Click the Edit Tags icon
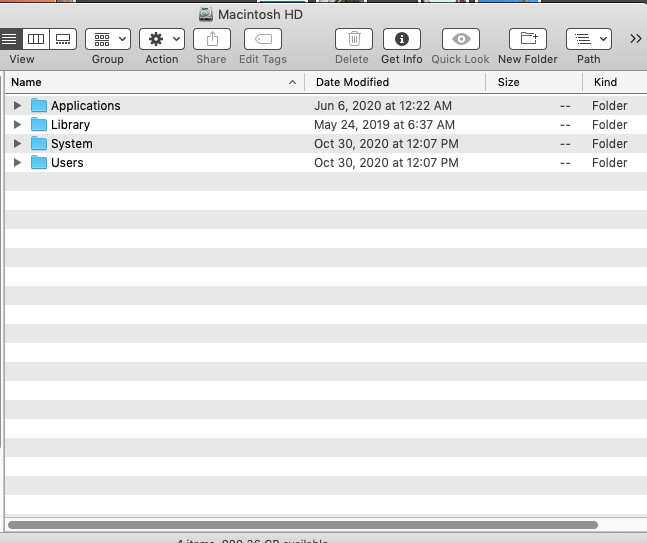Image resolution: width=647 pixels, height=543 pixels. coord(263,39)
